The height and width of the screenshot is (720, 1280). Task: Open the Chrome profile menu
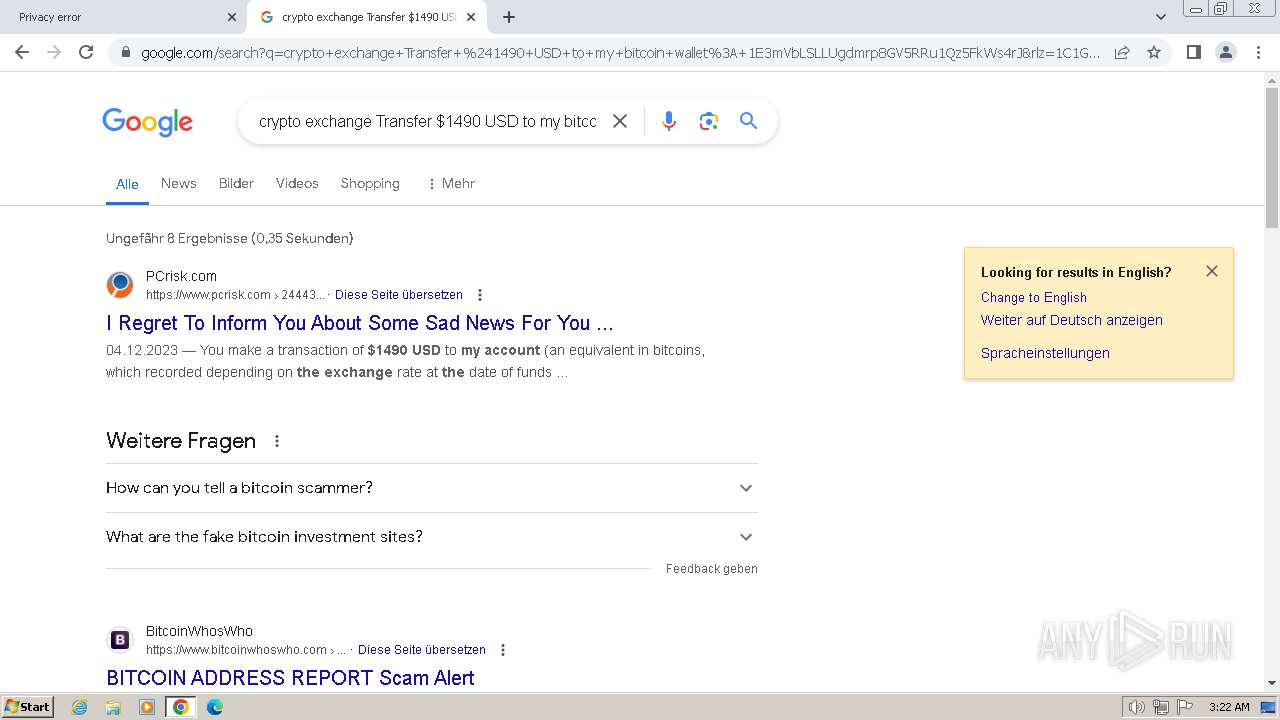click(1226, 52)
